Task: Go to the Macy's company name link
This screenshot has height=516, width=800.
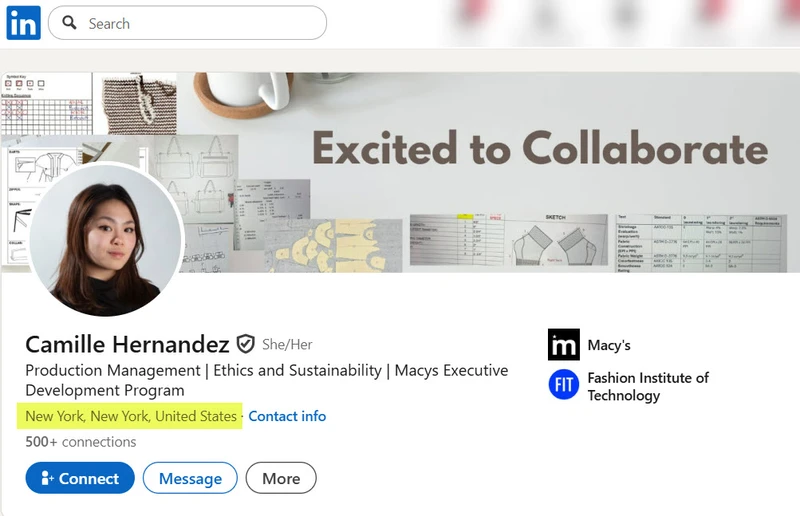Action: click(609, 345)
